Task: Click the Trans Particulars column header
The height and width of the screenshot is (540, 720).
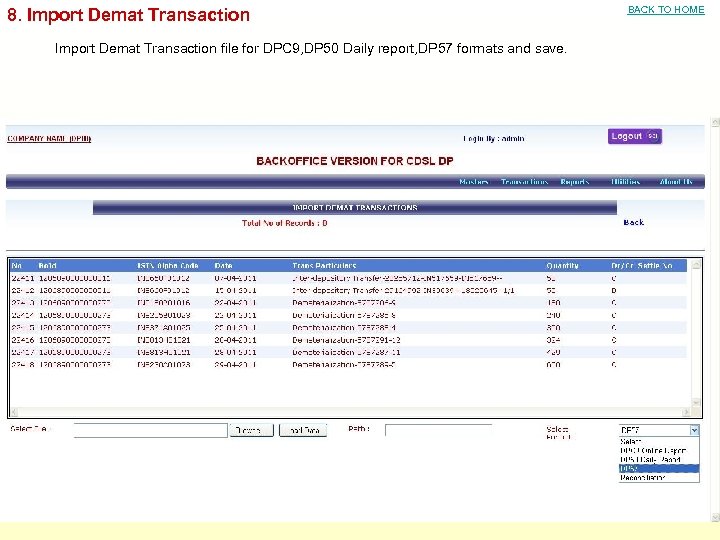Action: pos(324,265)
